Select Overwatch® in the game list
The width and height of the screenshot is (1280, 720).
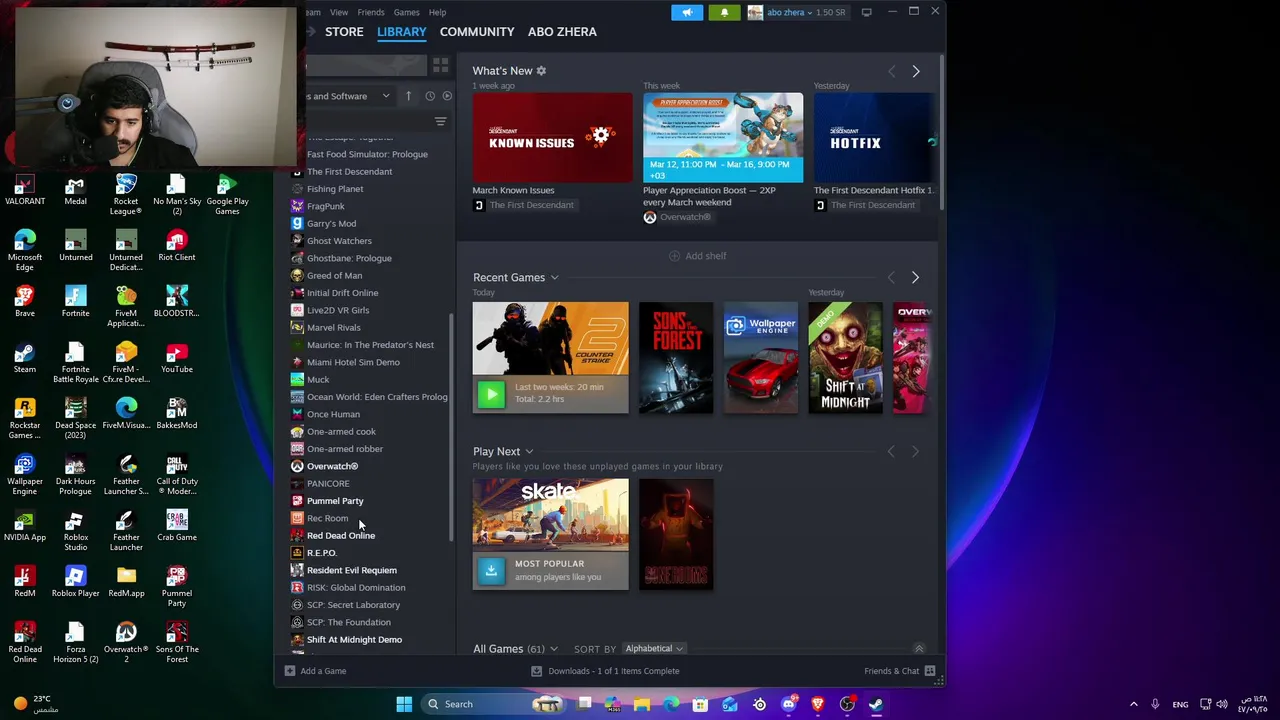tap(332, 466)
